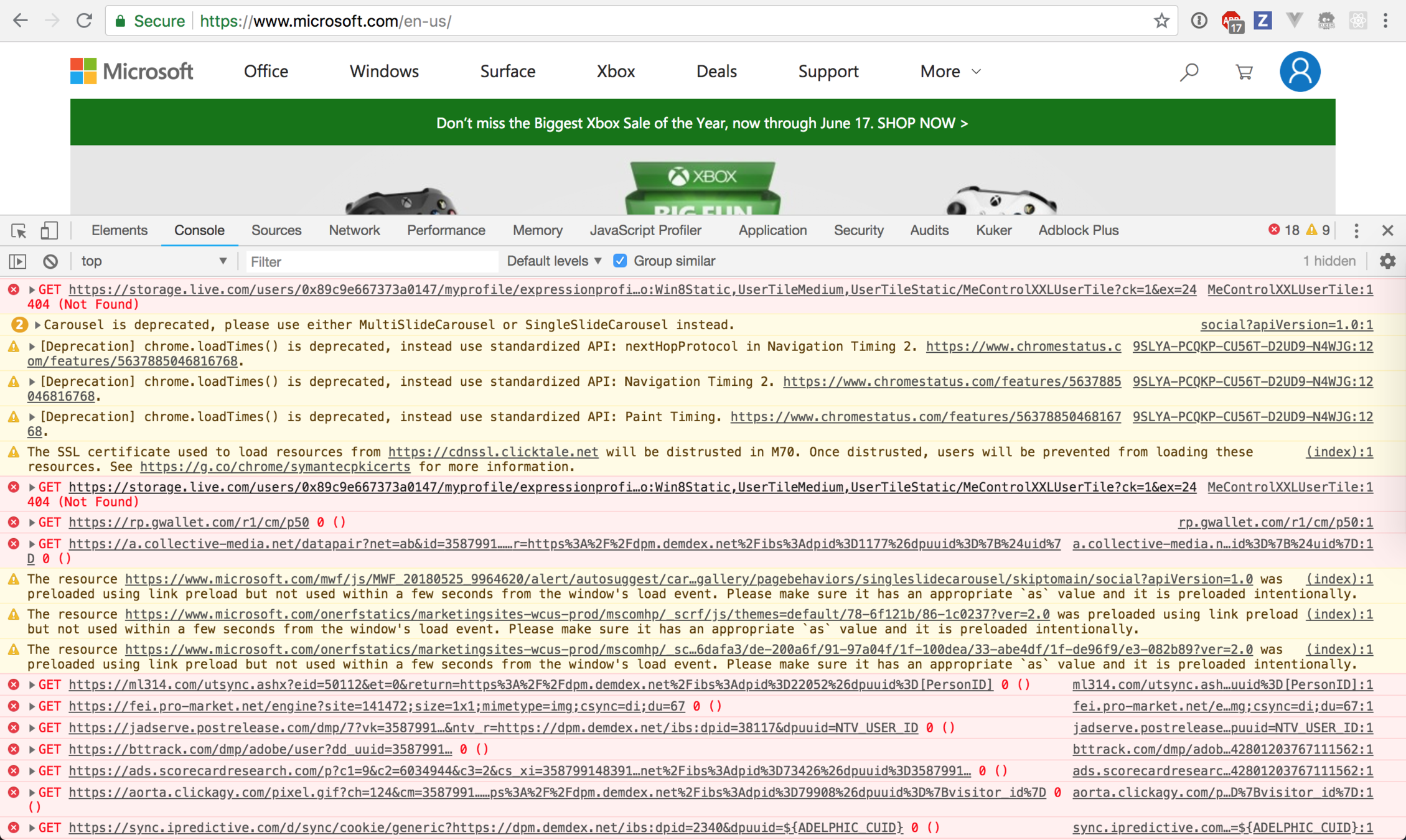The width and height of the screenshot is (1406, 840).
Task: Click the inspect element picker icon
Action: point(19,231)
